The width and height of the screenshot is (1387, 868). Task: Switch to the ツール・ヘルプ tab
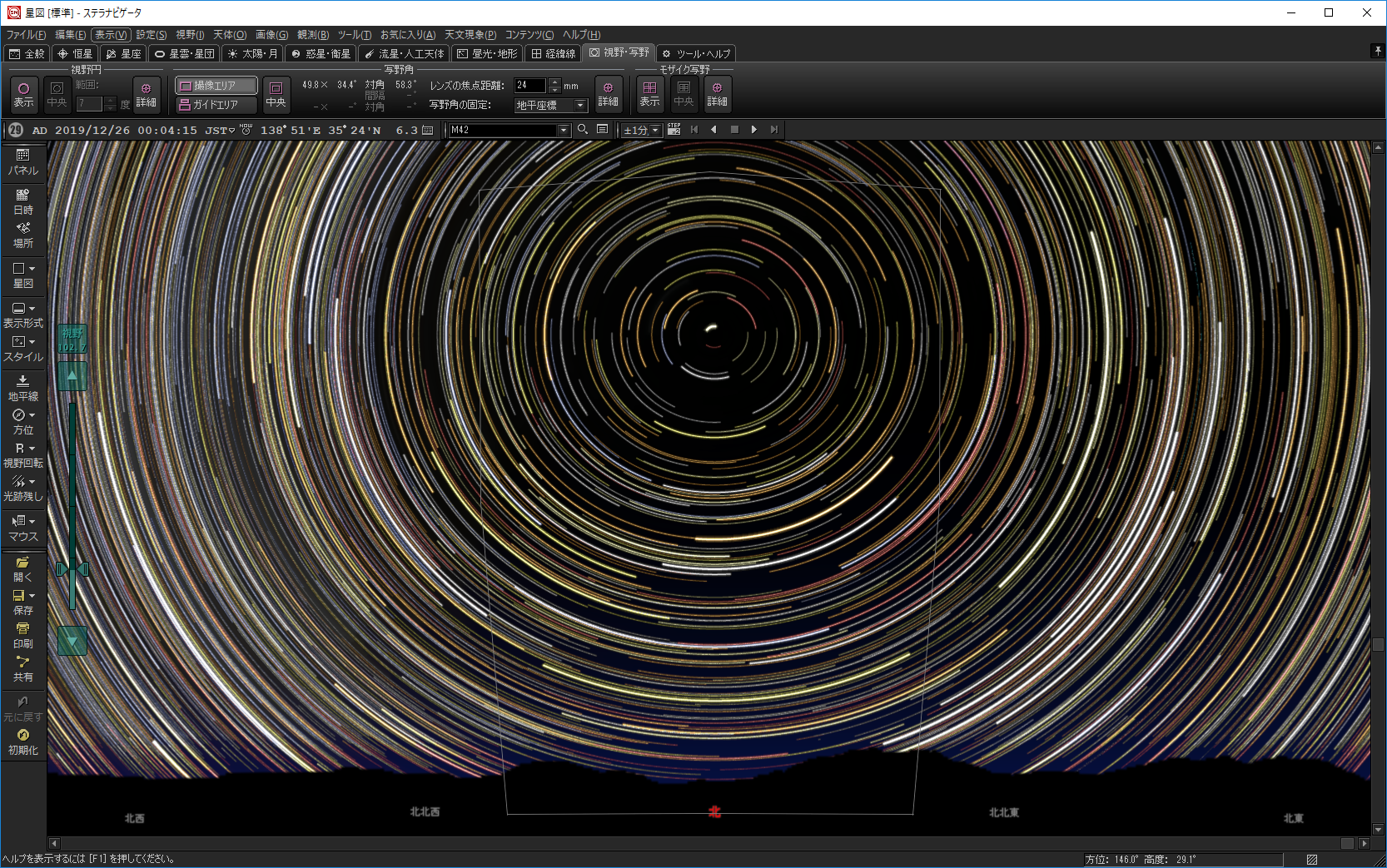point(696,53)
